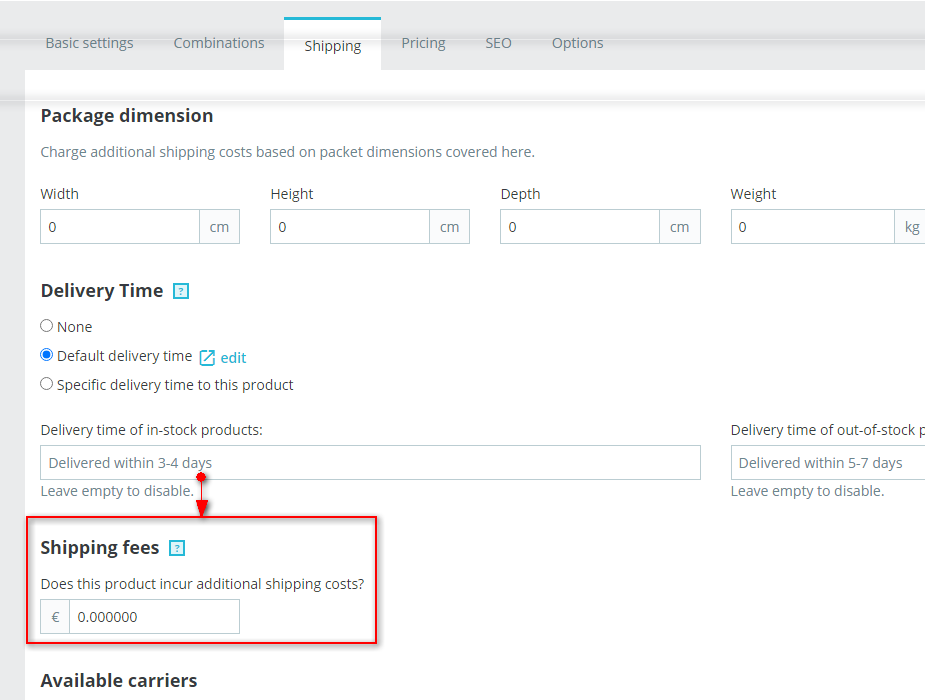The width and height of the screenshot is (925, 700).
Task: Focus the Width input field
Action: (120, 227)
